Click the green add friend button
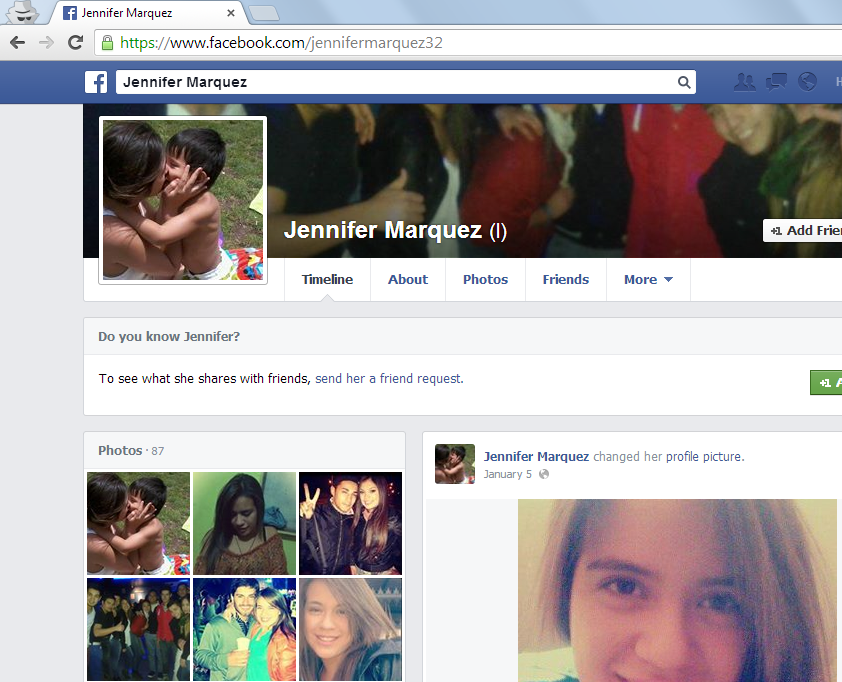Screen dimensions: 842x682 coord(826,382)
